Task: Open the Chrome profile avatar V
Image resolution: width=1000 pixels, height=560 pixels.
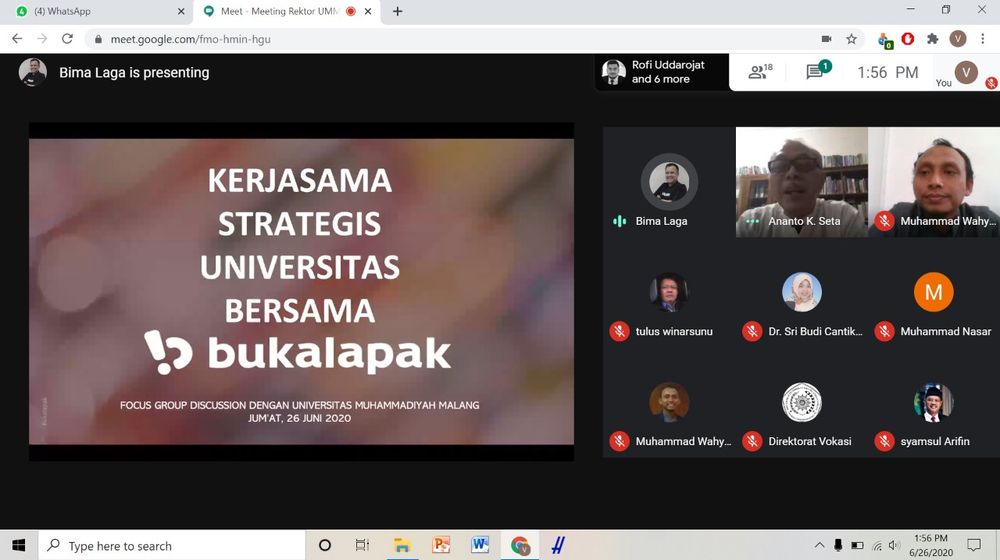Action: pos(957,39)
